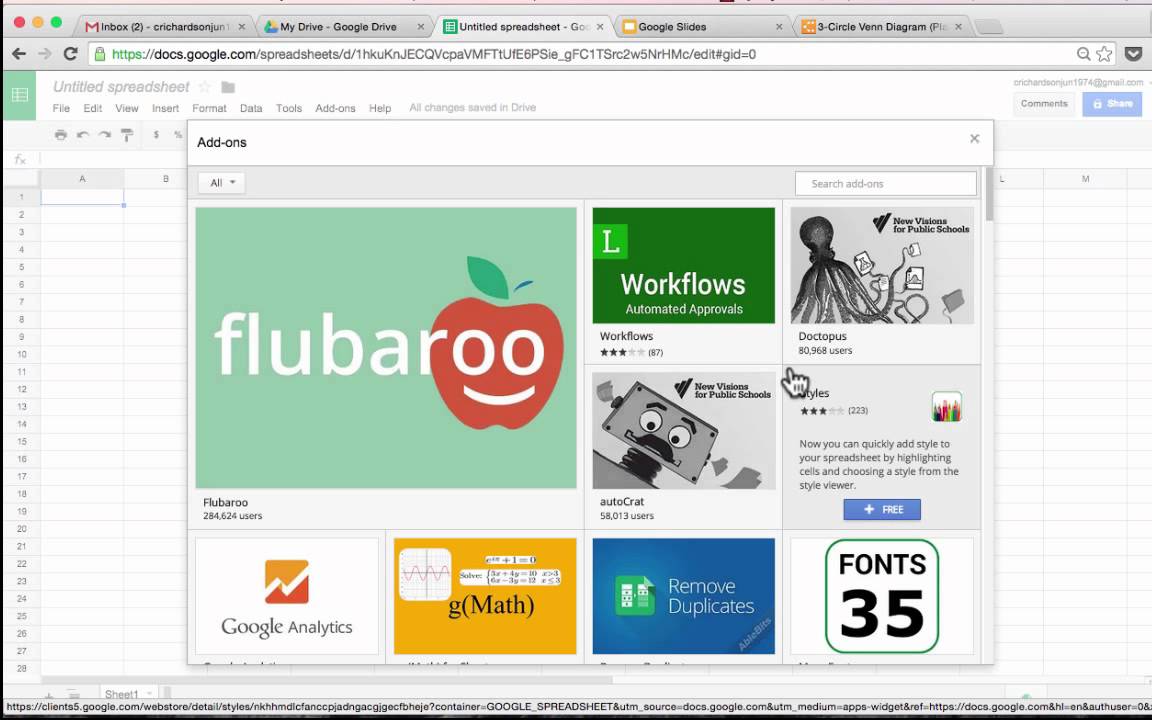The image size is (1152, 720).
Task: Open the Doctopus octopus thumbnail
Action: coord(882,265)
